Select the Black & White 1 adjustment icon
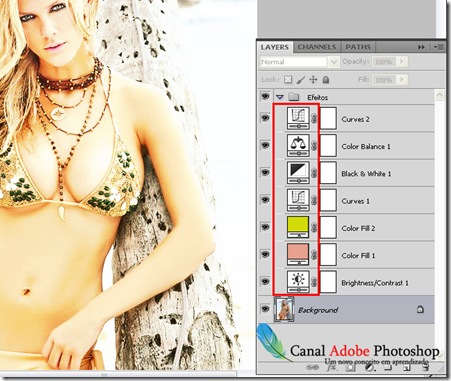The height and width of the screenshot is (381, 451). [x=298, y=173]
